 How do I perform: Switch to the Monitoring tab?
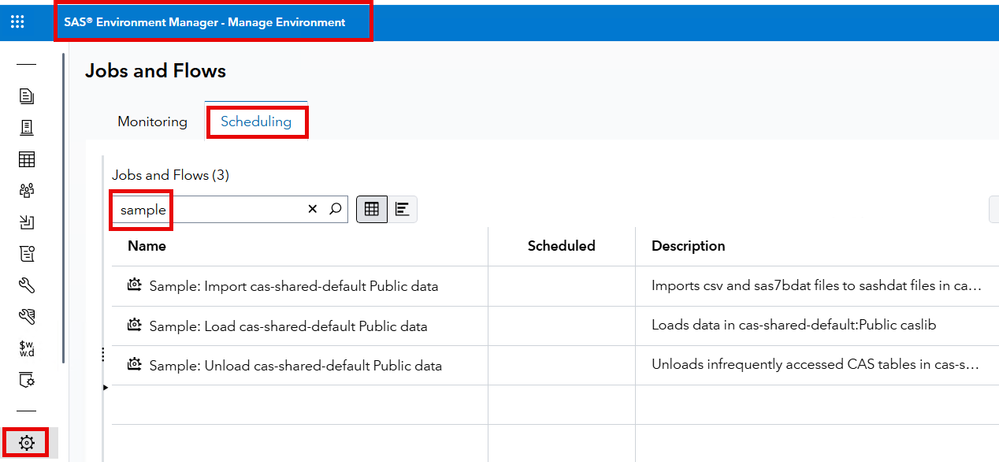click(x=152, y=122)
